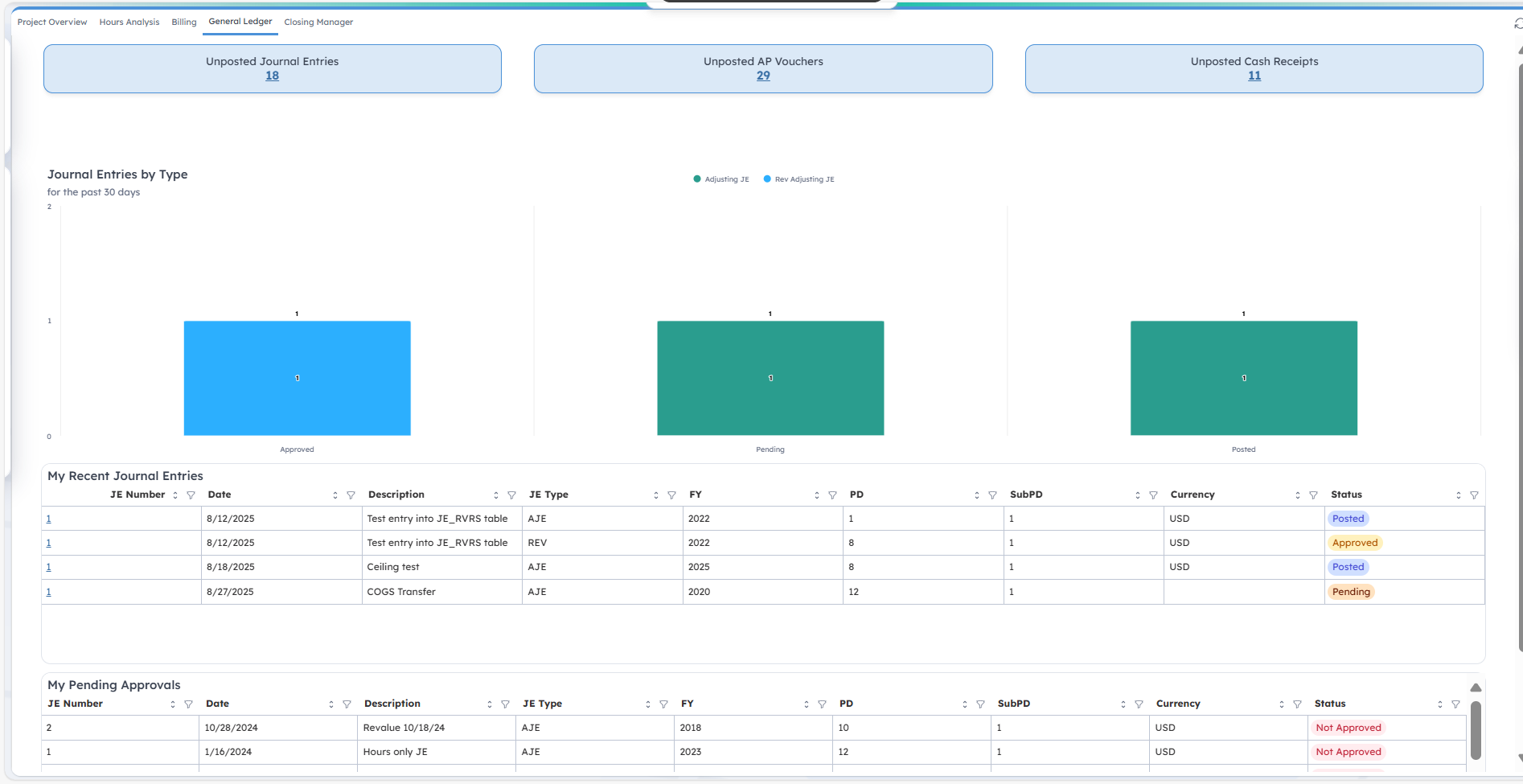Open the 29 Unposted AP Vouchers link
The height and width of the screenshot is (784, 1523).
pyautogui.click(x=763, y=76)
